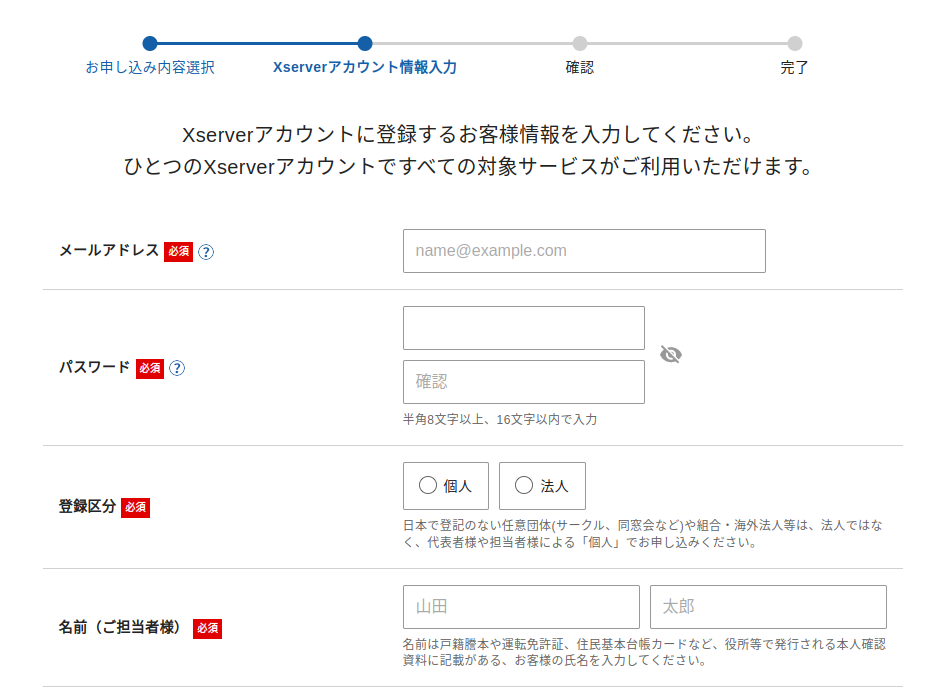Toggle password visibility with the eye icon
The image size is (942, 692).
(671, 354)
